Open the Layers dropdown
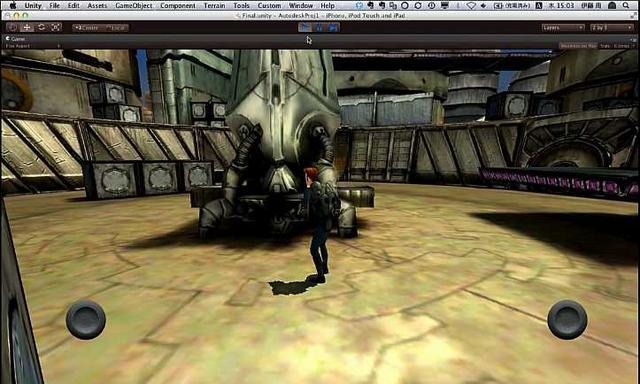 563,27
